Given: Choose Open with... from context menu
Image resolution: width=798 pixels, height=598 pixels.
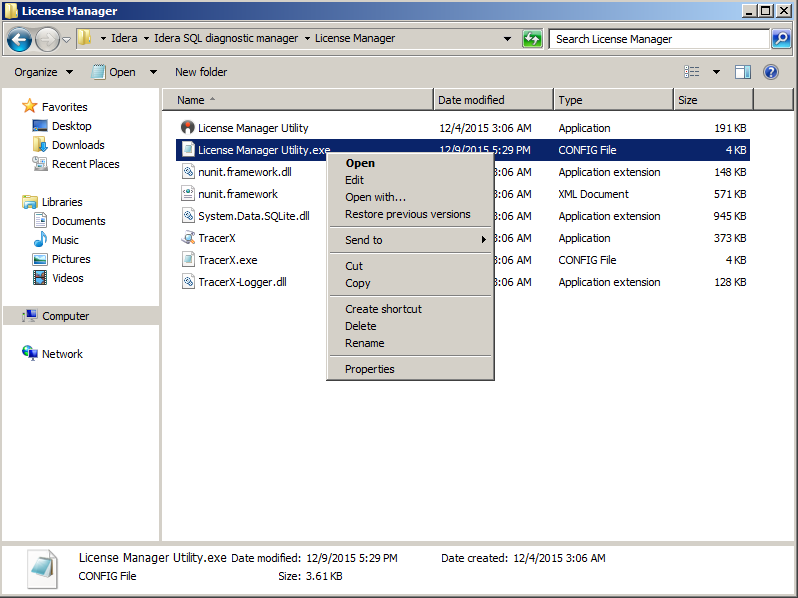Looking at the screenshot, I should coord(375,197).
